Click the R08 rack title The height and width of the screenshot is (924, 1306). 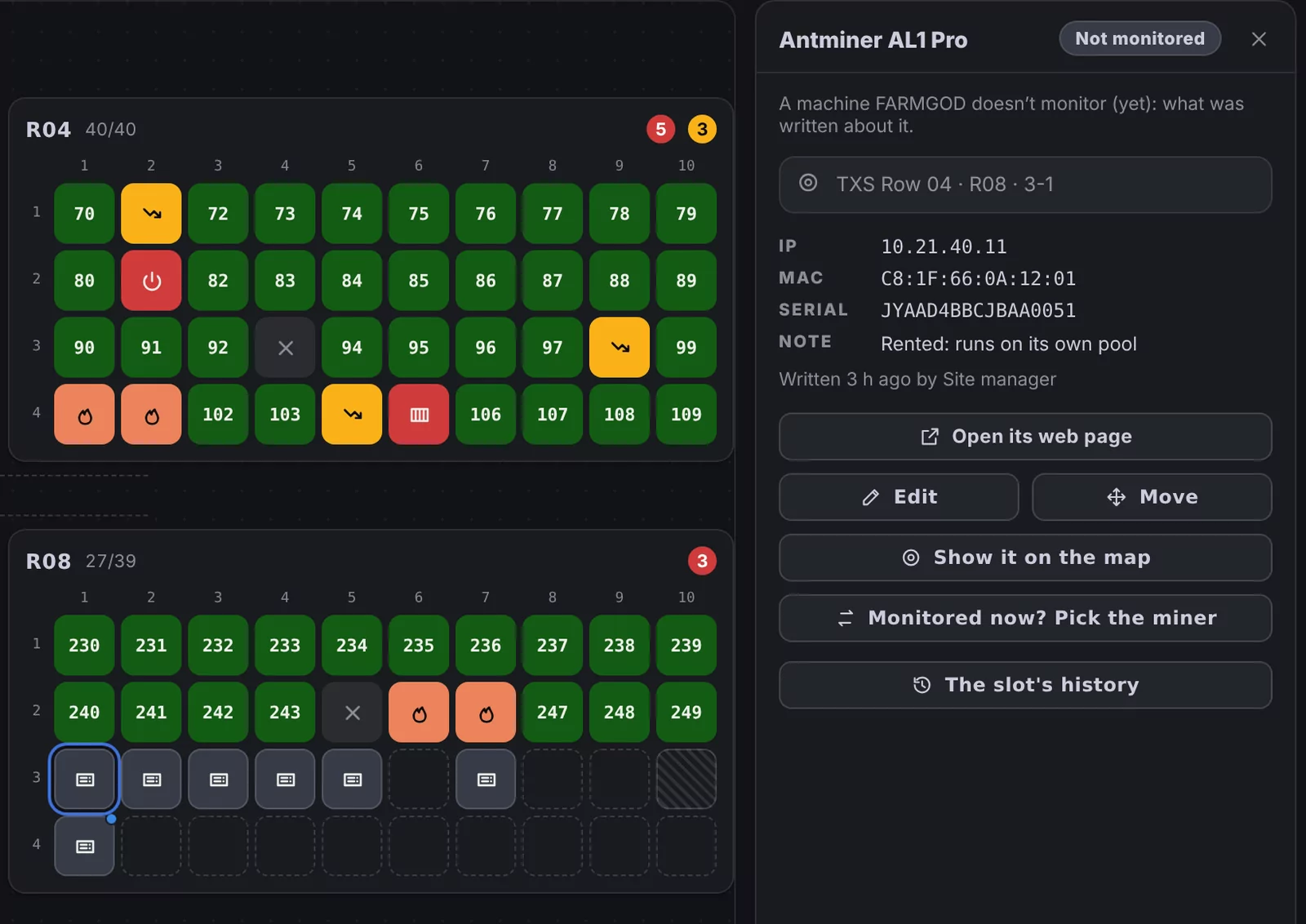[x=48, y=561]
